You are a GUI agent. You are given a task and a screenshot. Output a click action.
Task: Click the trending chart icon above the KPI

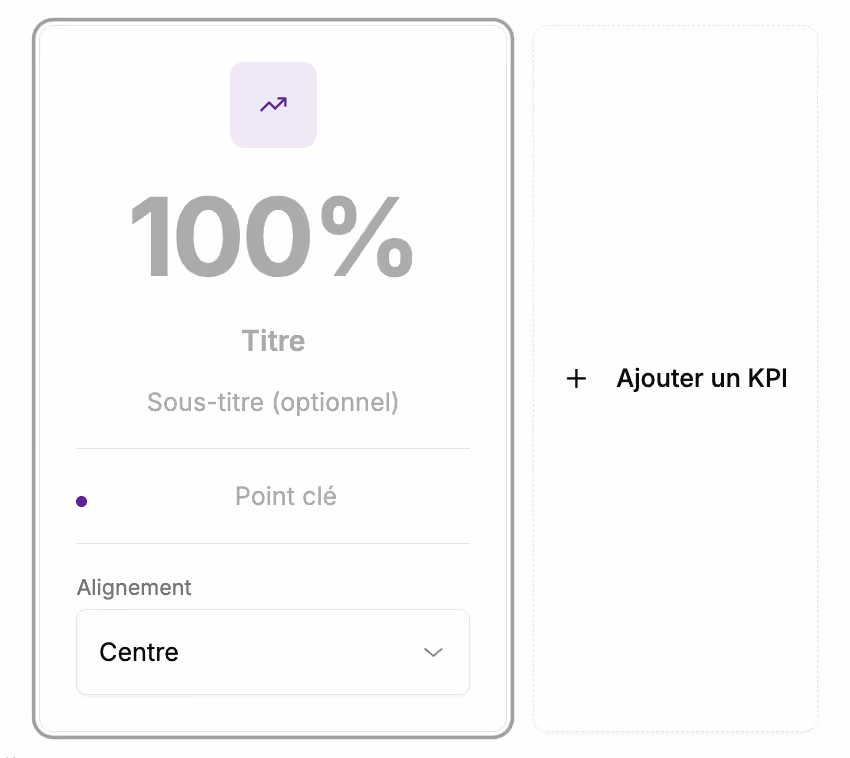coord(273,104)
